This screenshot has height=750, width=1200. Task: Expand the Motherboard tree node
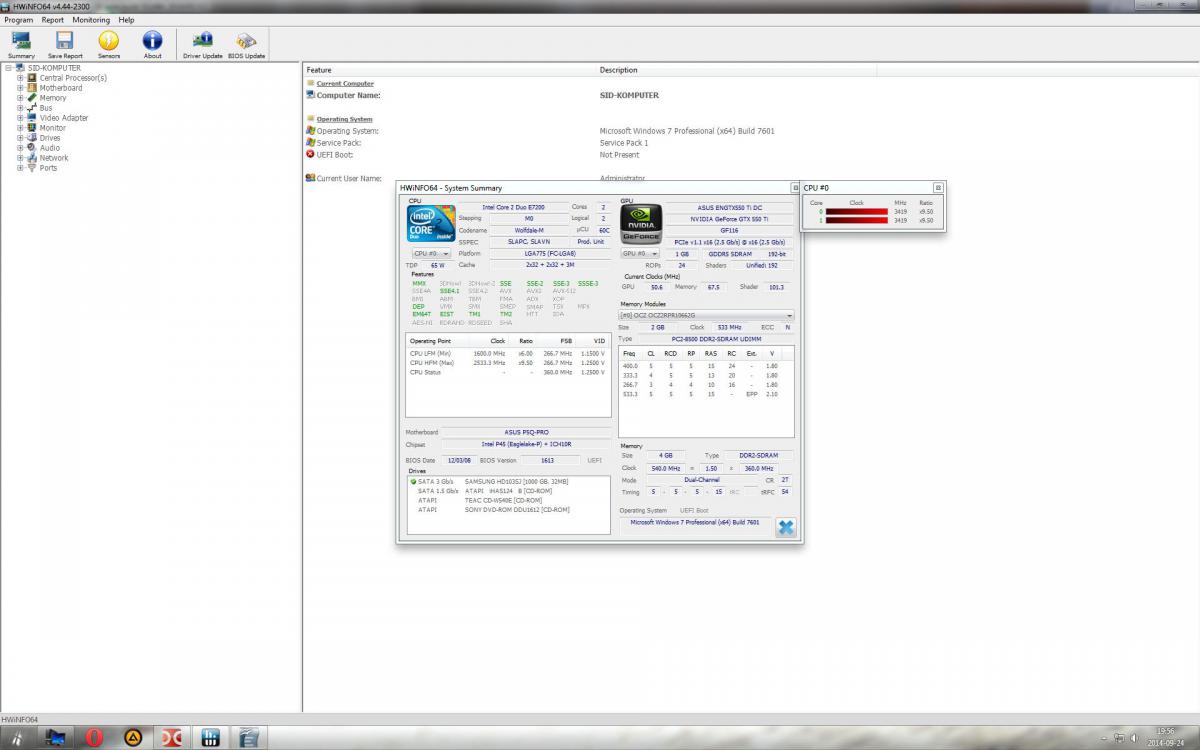(x=20, y=88)
